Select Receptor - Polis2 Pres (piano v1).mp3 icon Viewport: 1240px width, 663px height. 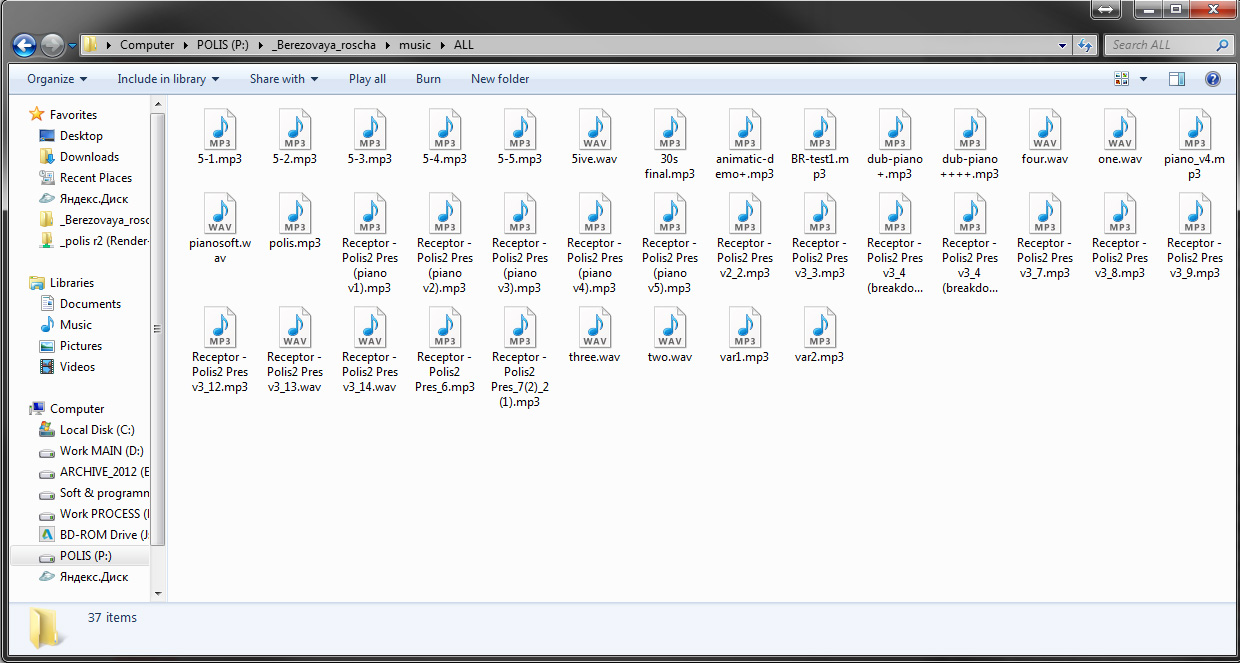click(x=370, y=213)
